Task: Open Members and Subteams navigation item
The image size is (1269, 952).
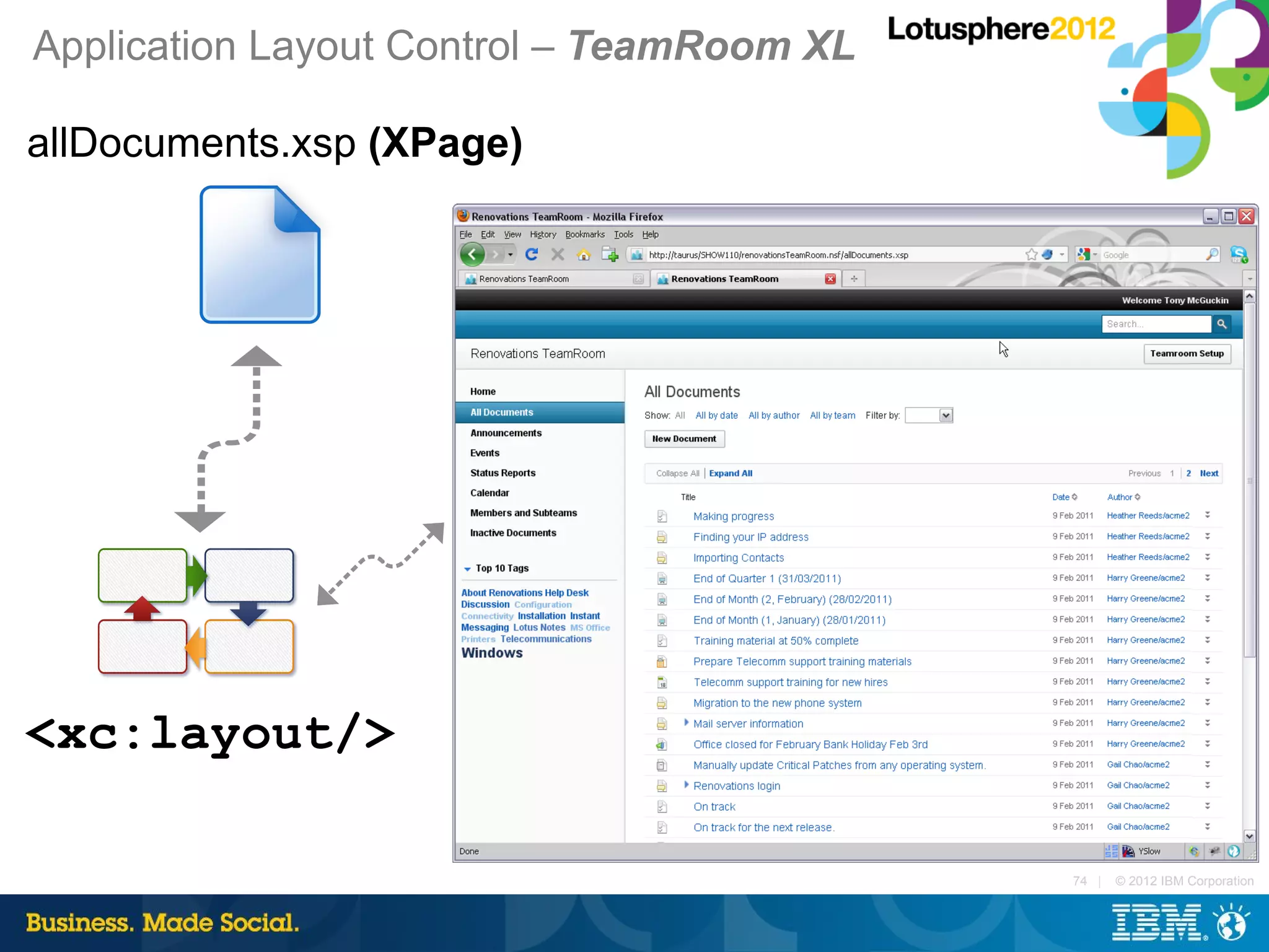Action: tap(524, 513)
